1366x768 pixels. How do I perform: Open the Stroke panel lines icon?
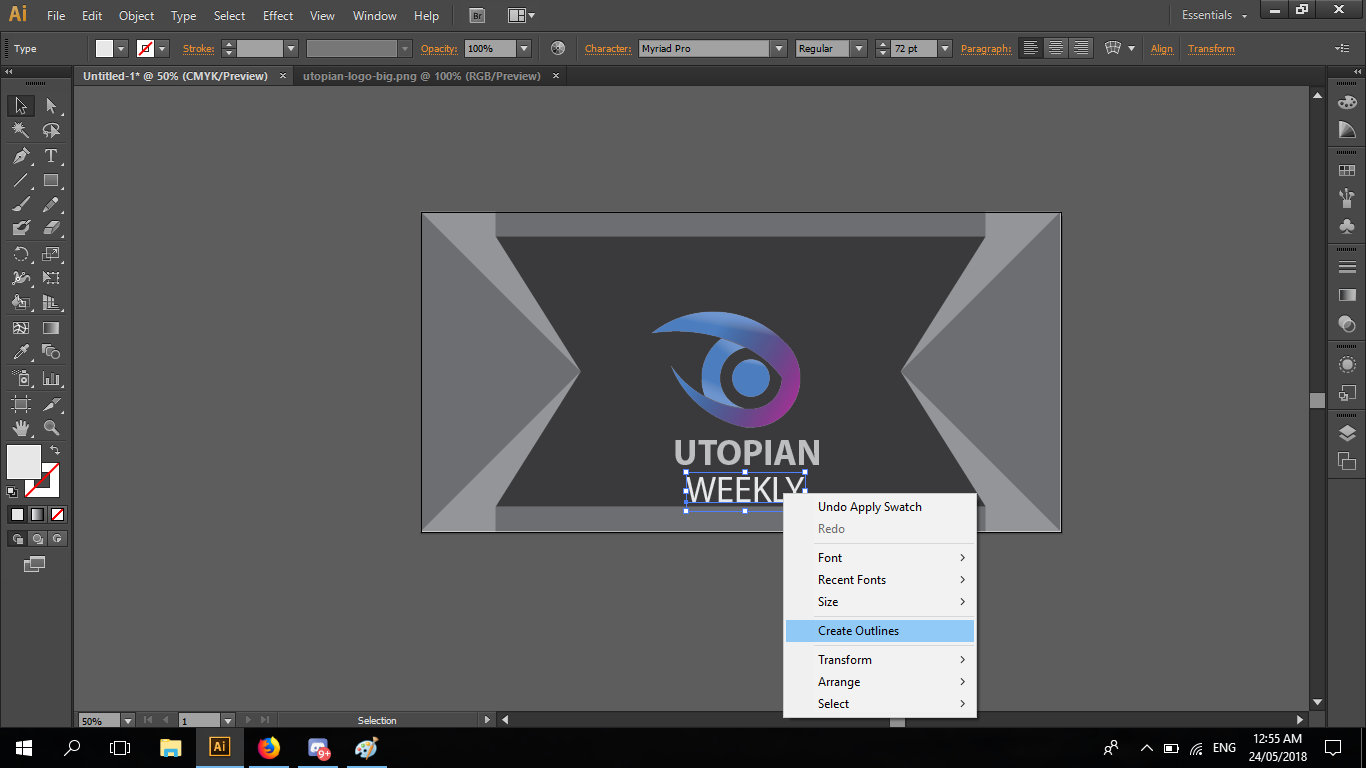click(1347, 267)
